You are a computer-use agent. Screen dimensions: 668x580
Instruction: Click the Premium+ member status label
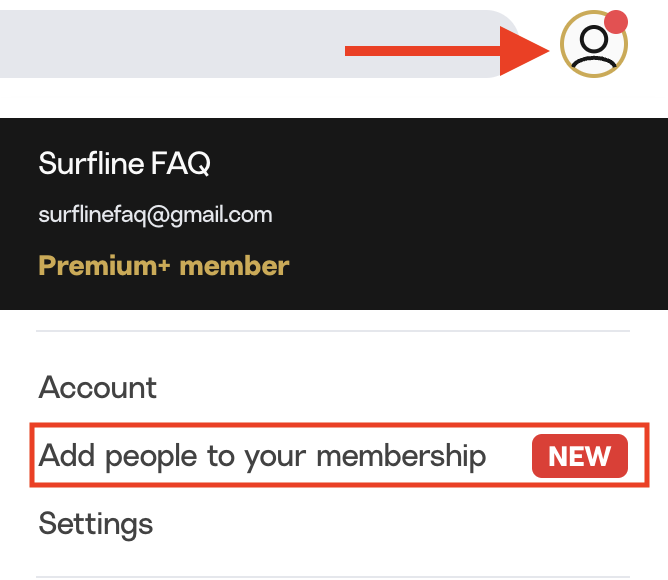click(x=164, y=266)
